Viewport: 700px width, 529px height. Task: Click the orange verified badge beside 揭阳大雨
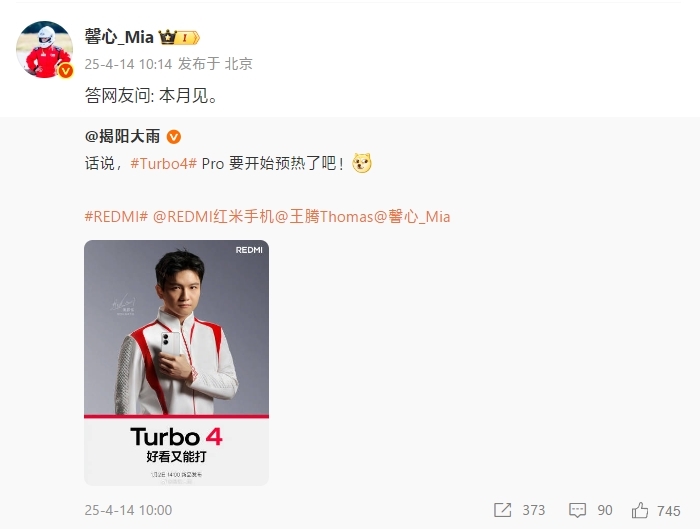[x=174, y=137]
